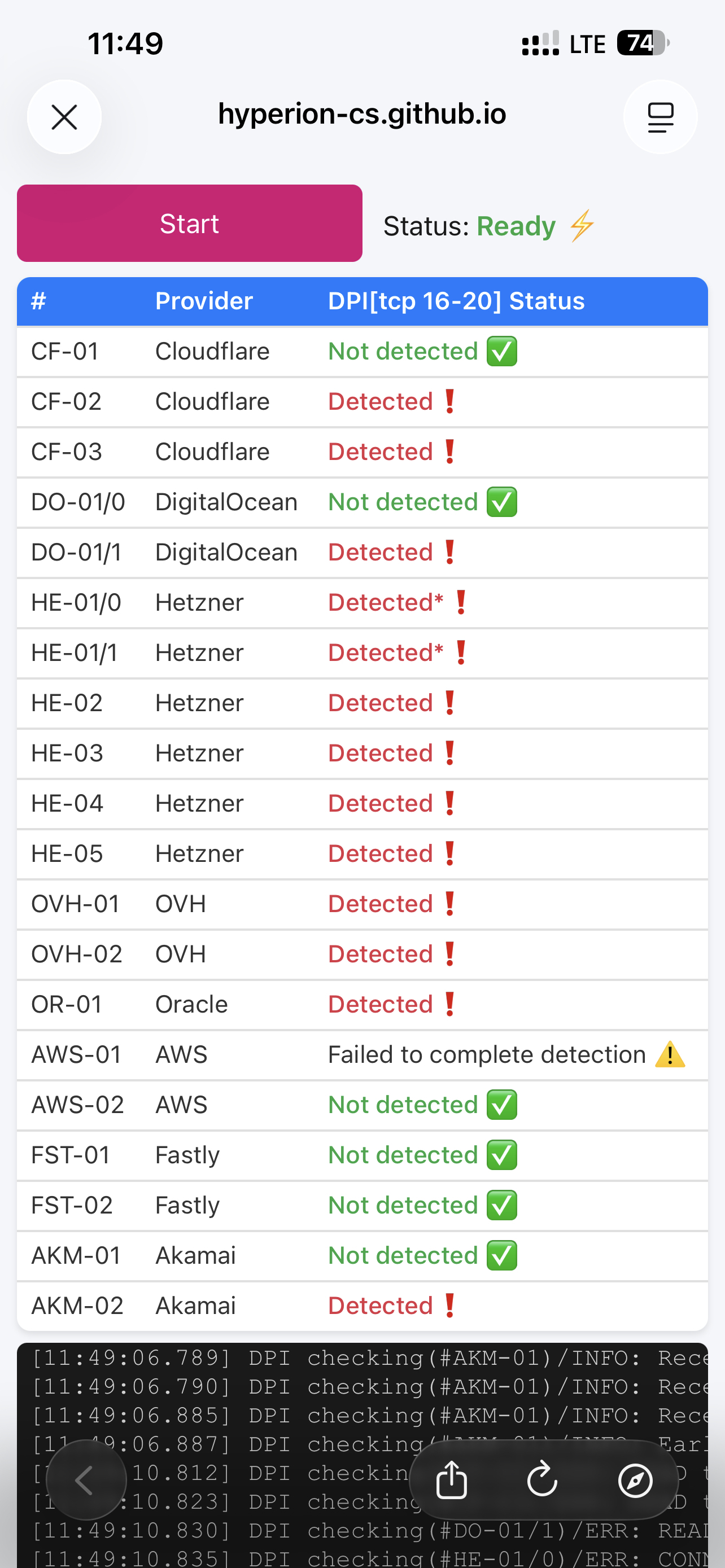Close the in-app browser with X
The height and width of the screenshot is (1568, 725).
(x=64, y=117)
